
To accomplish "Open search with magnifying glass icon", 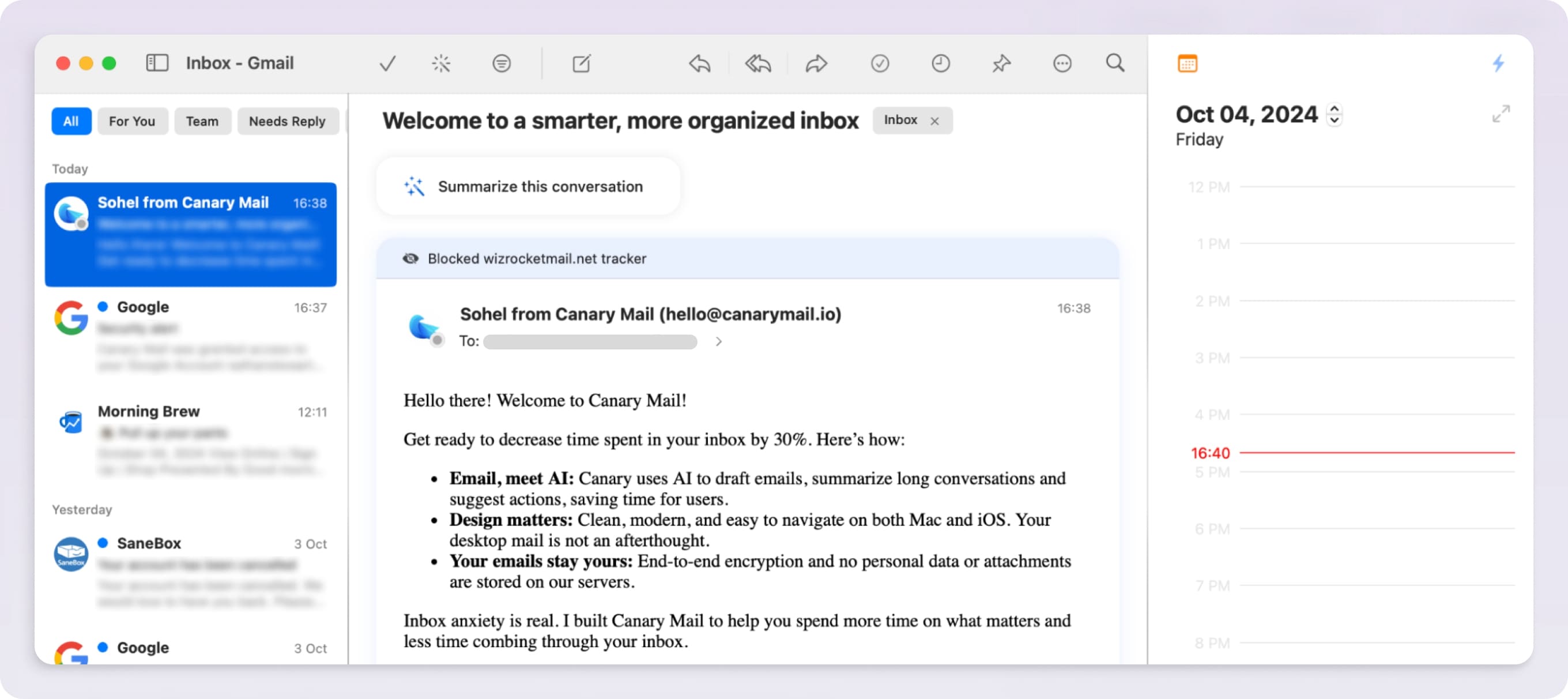I will pos(1114,63).
